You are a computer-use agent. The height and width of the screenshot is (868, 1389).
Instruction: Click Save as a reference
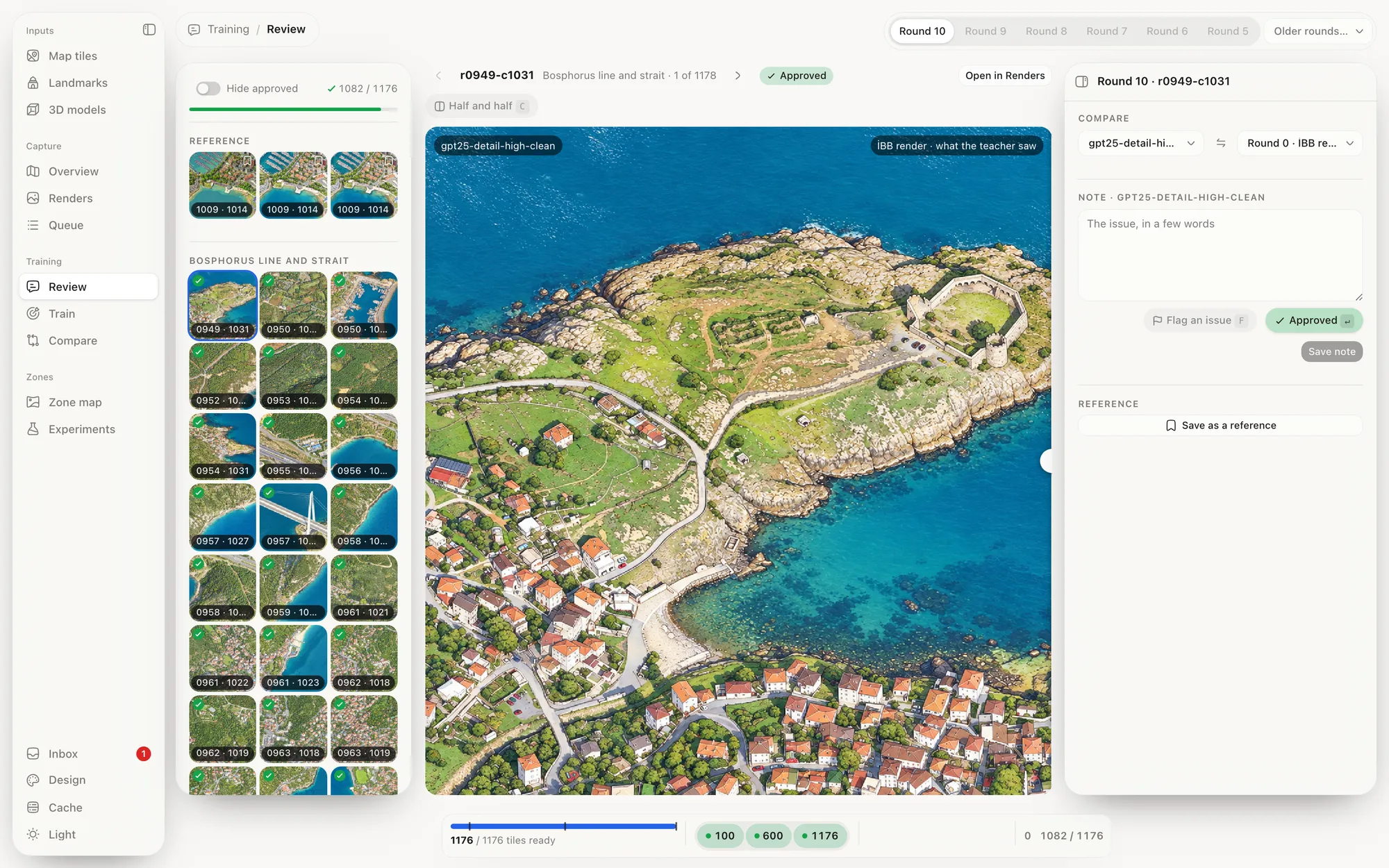[x=1220, y=425]
